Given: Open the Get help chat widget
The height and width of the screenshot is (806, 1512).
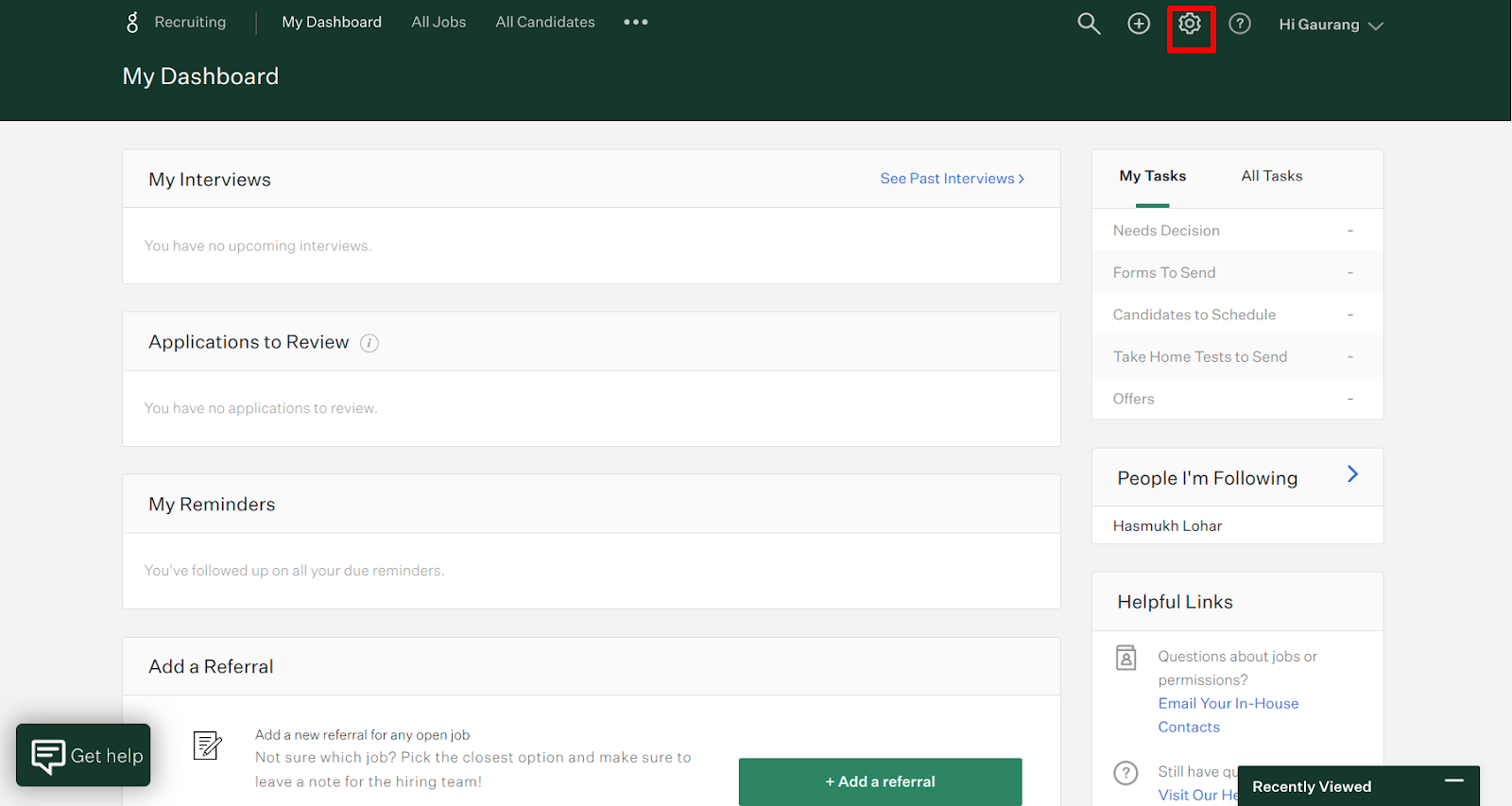Looking at the screenshot, I should coord(83,755).
